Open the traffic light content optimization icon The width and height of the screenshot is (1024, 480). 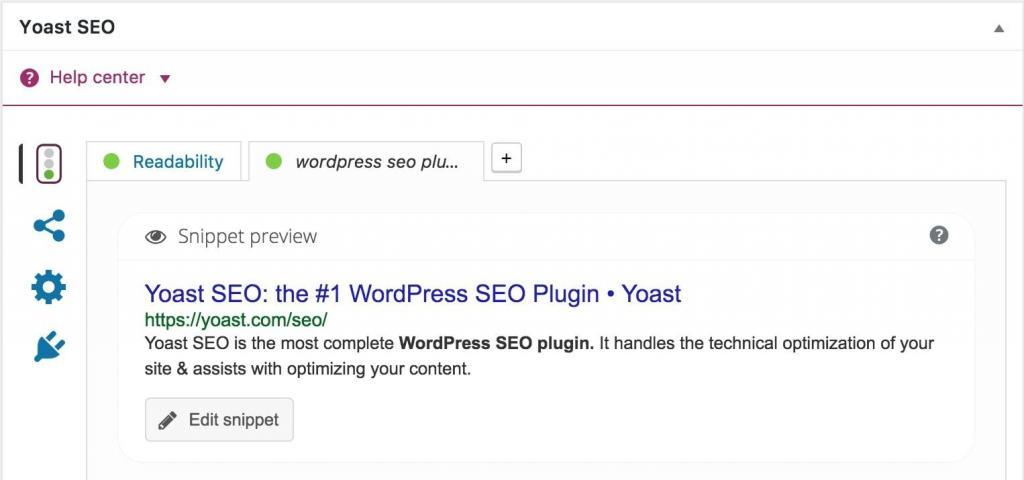coord(49,164)
